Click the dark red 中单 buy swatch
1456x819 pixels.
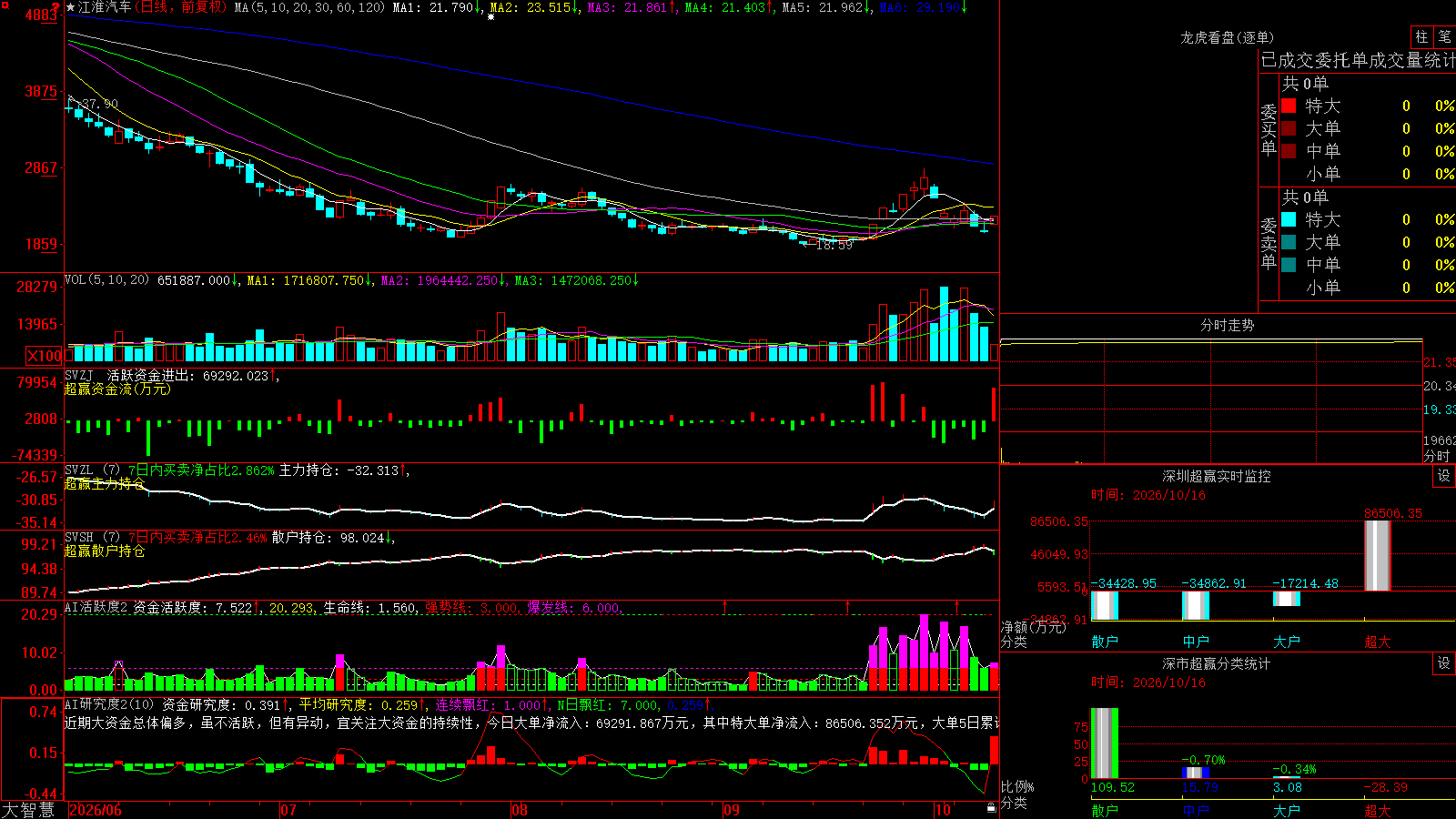1289,151
